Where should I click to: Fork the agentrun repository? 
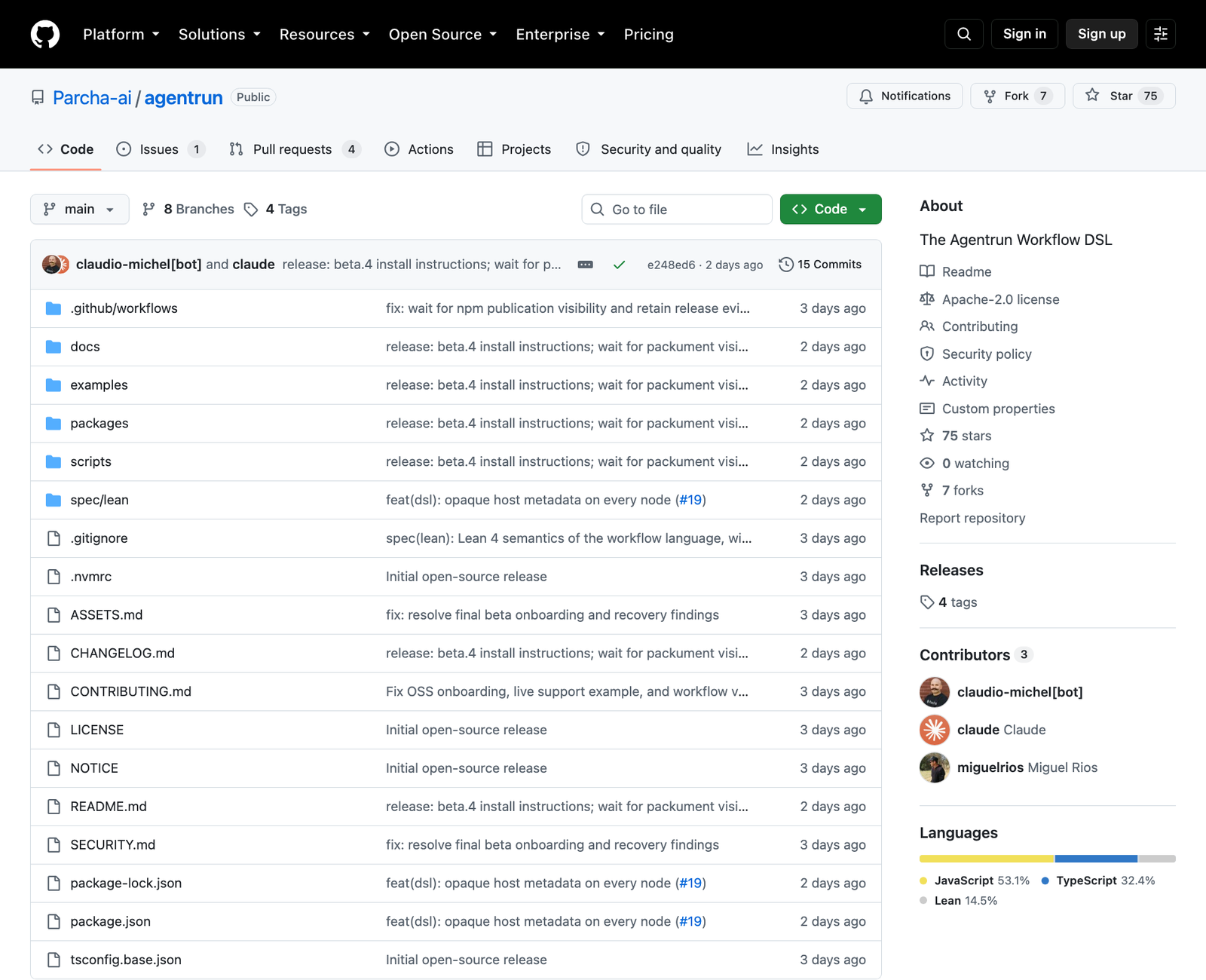1018,96
